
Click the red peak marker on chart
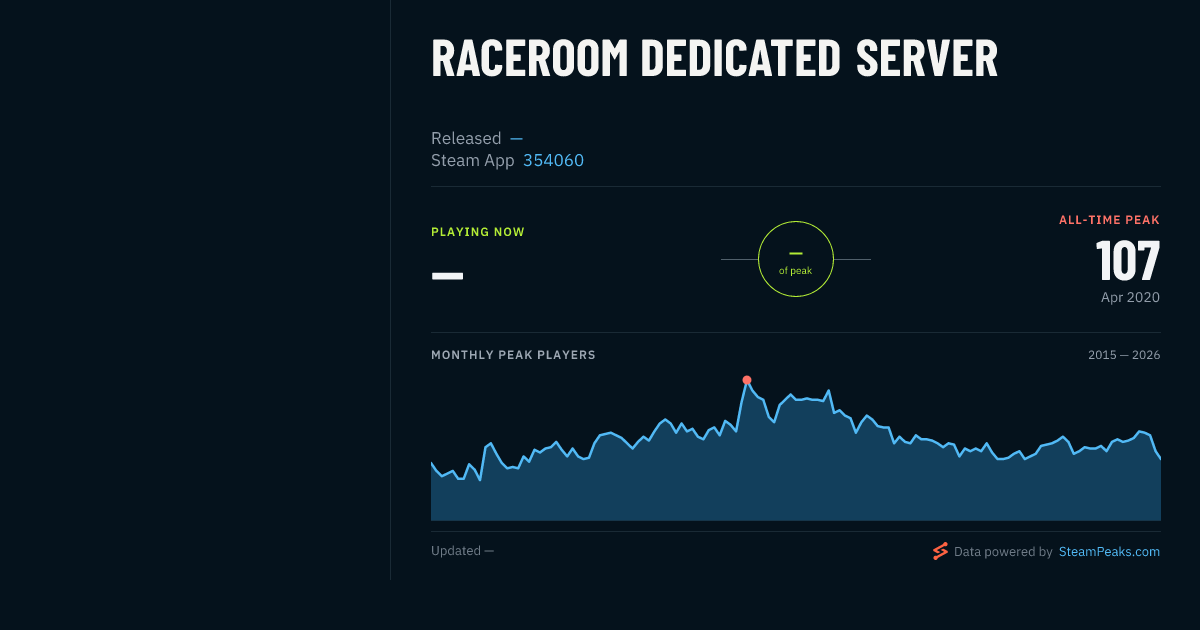click(x=747, y=380)
